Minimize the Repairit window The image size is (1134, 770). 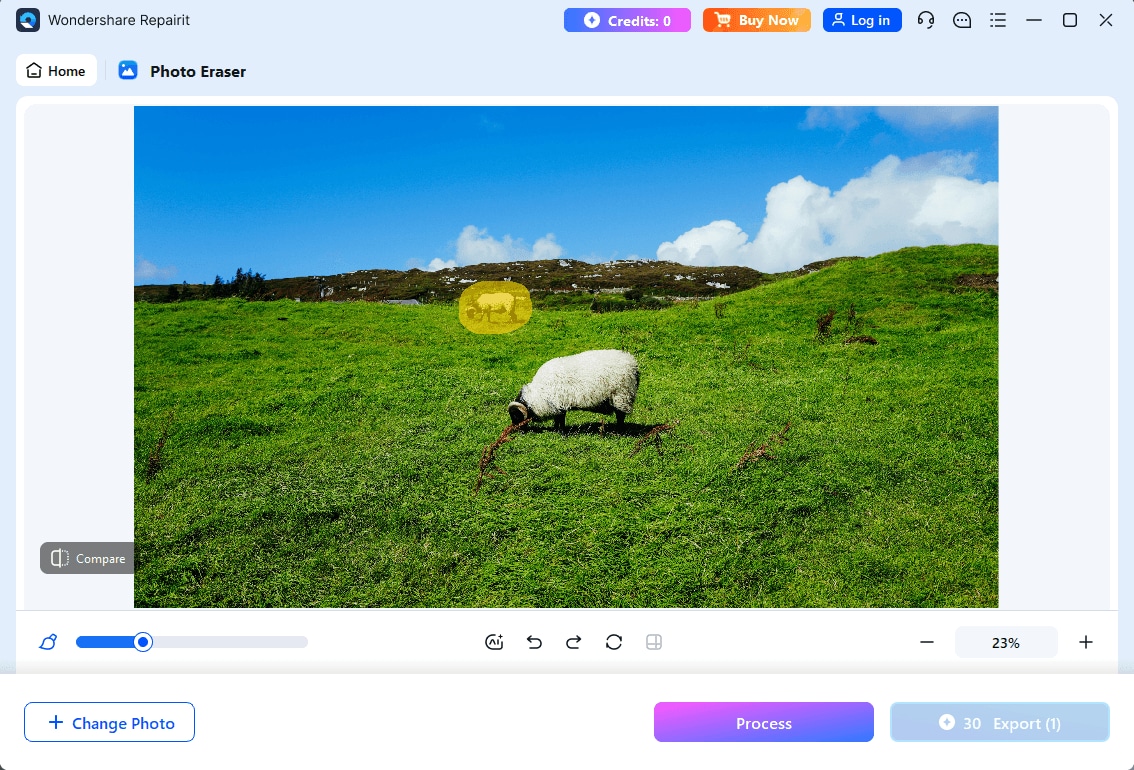point(1034,20)
